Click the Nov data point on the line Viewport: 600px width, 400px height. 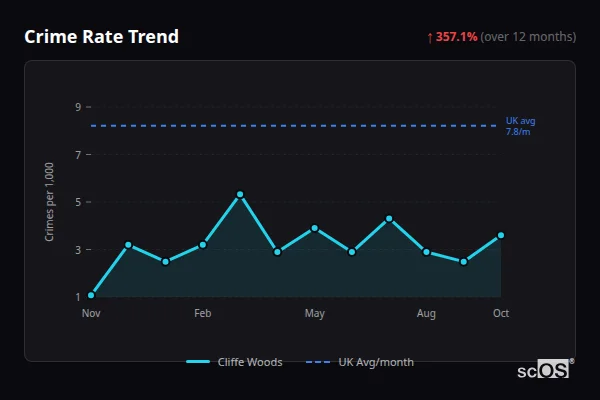click(x=91, y=295)
